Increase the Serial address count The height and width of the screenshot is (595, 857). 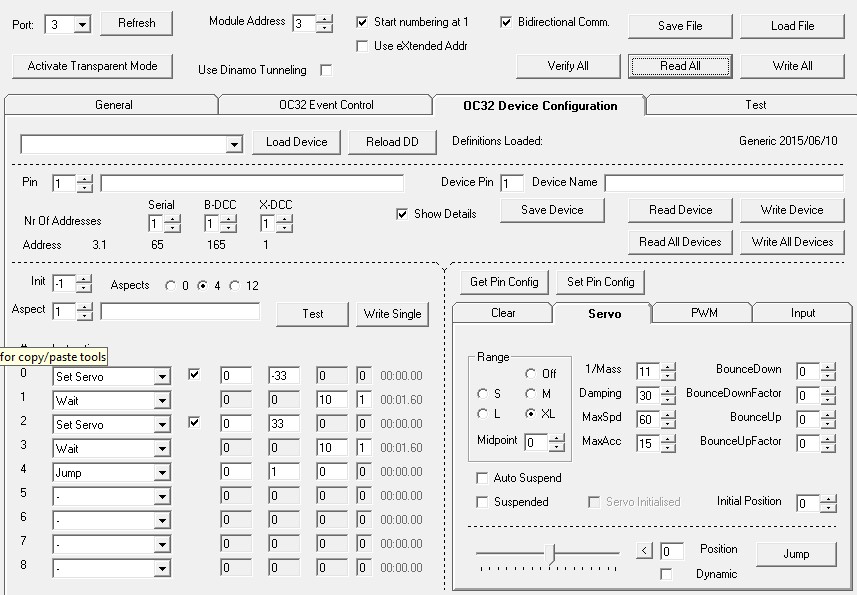(173, 220)
